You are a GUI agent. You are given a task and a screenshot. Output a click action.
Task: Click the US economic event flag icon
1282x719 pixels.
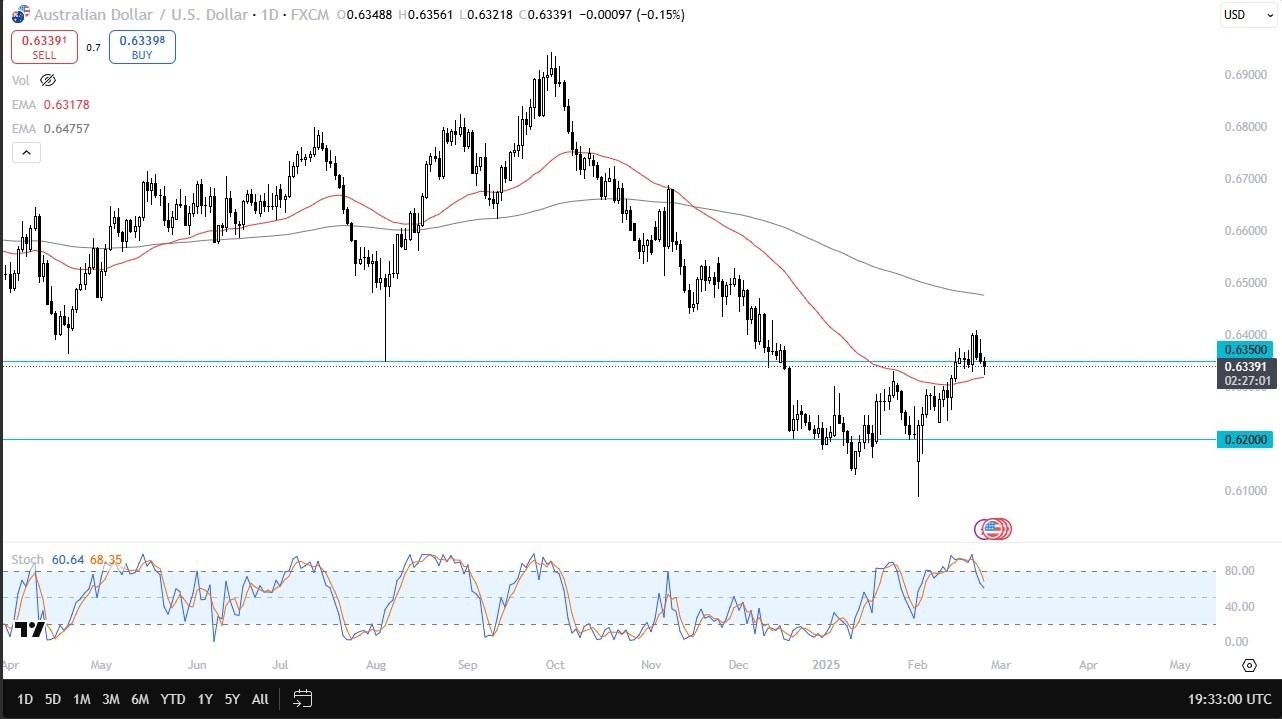click(991, 528)
